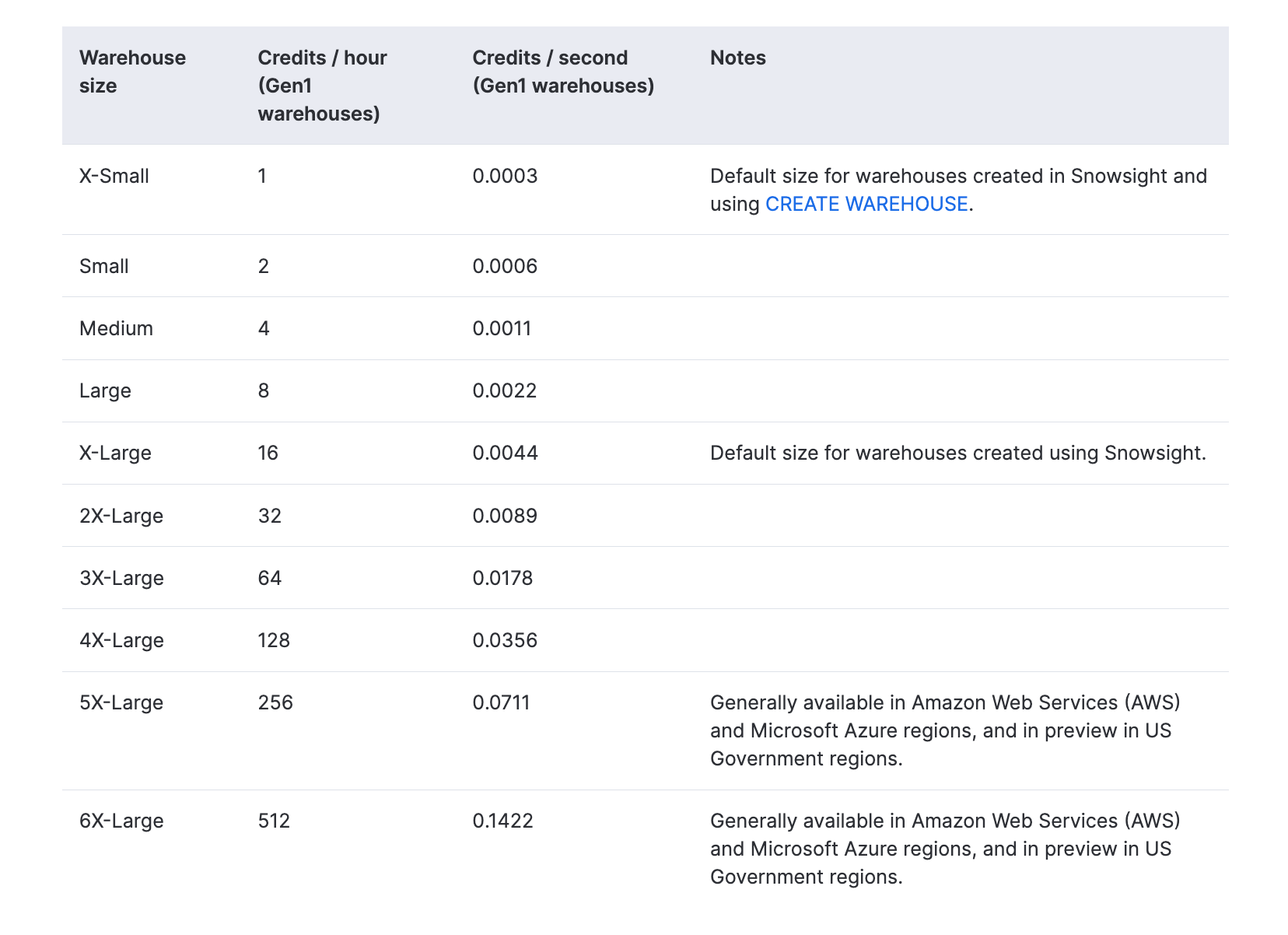The height and width of the screenshot is (935, 1288).
Task: Click the Notes column header
Action: point(737,58)
